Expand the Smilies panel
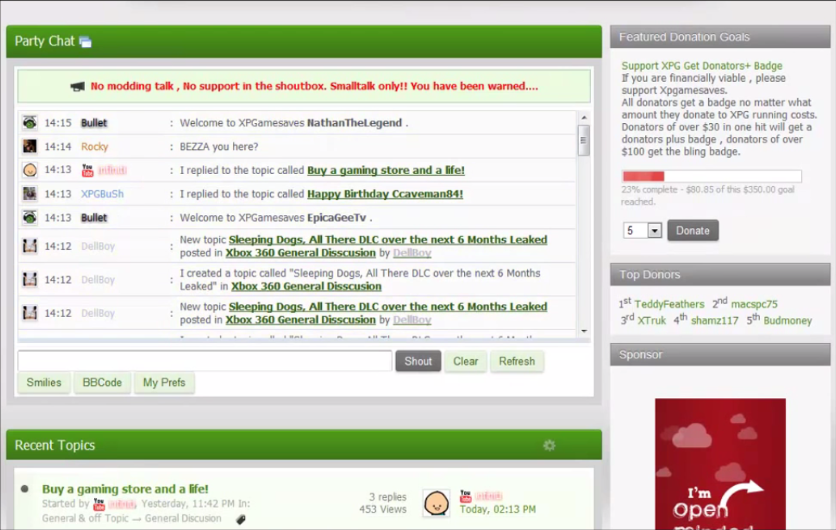 pos(44,383)
